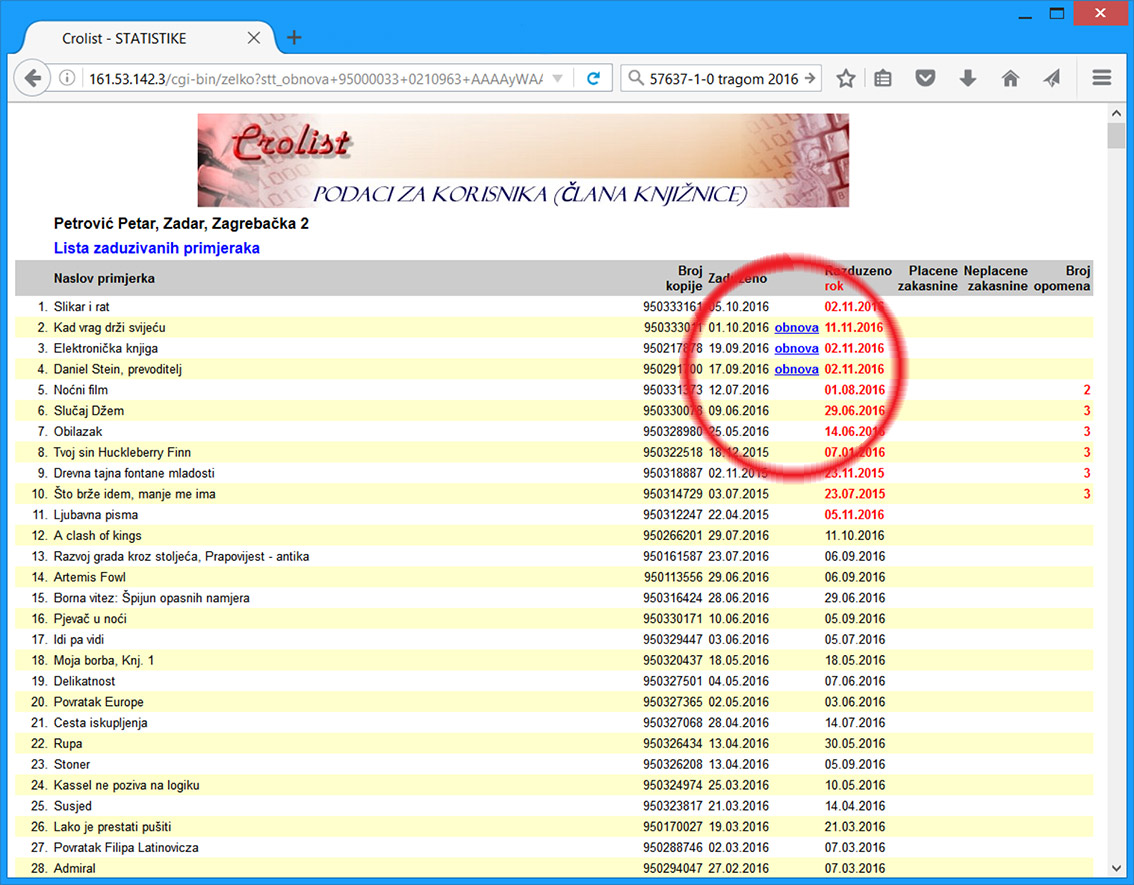Open the Firefox hamburger menu
This screenshot has height=885, width=1134.
(x=1102, y=79)
